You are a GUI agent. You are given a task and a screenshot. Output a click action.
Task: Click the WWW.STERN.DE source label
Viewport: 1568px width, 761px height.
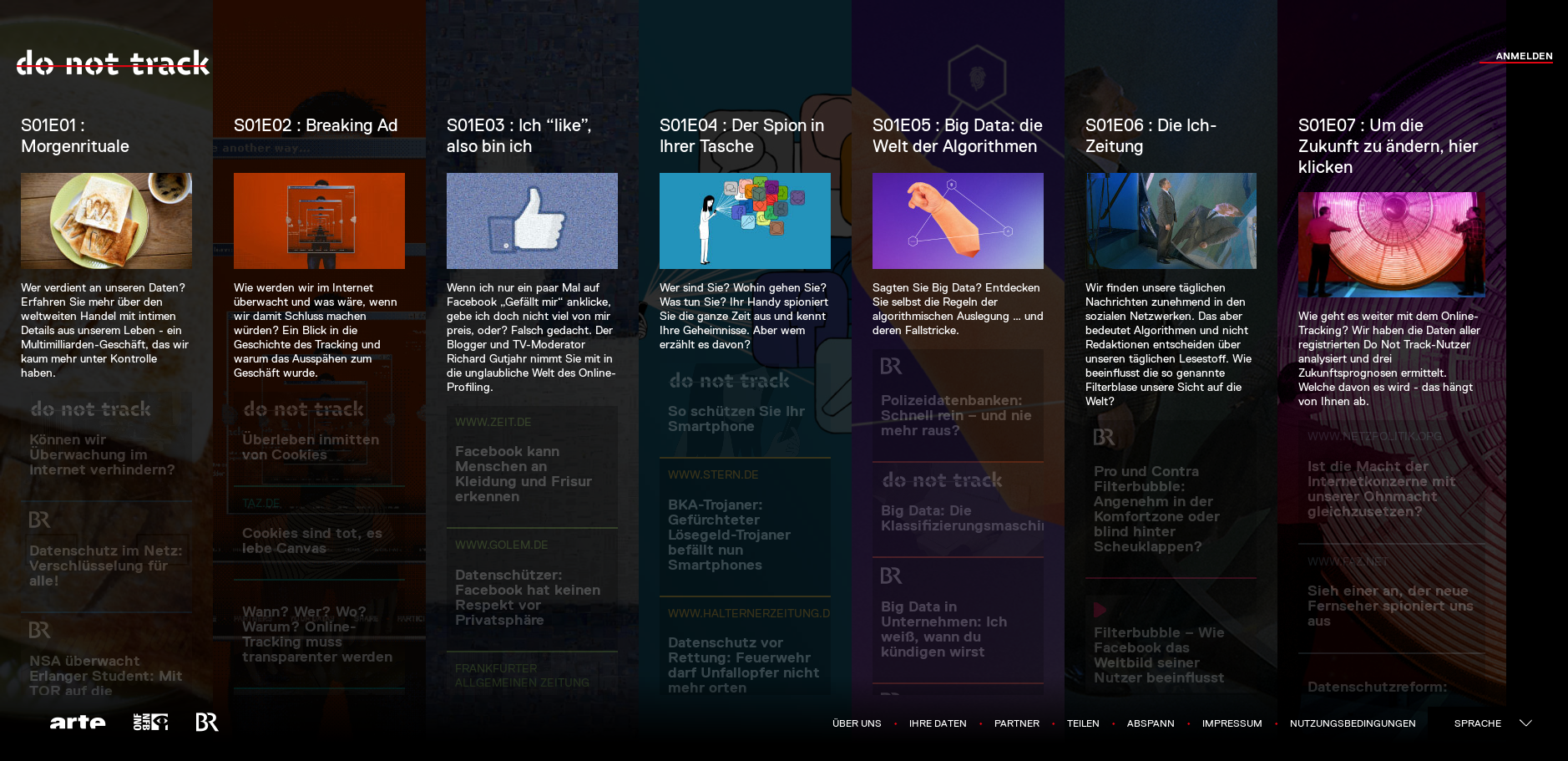(x=713, y=474)
